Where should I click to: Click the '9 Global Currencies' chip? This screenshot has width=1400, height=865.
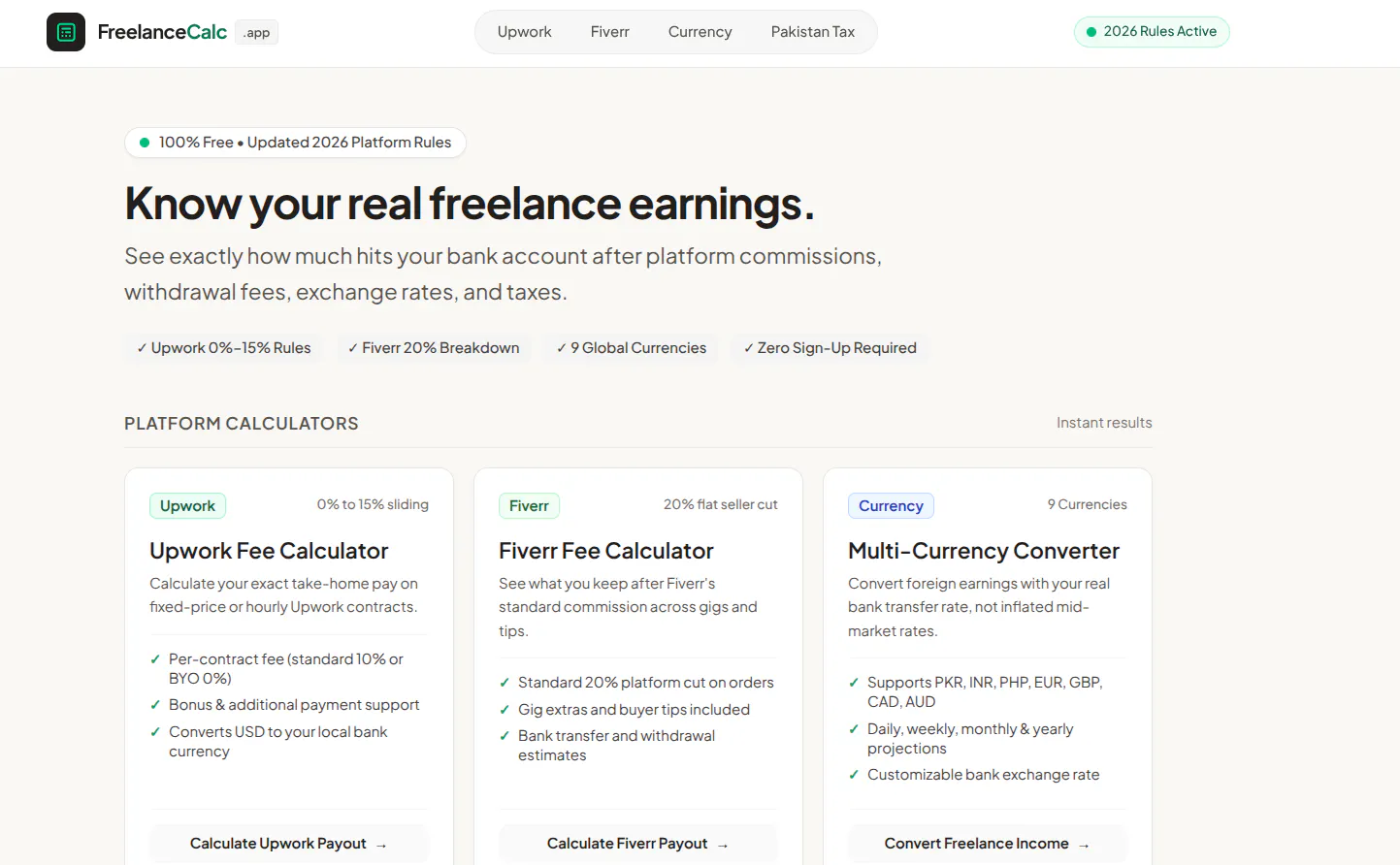click(631, 348)
